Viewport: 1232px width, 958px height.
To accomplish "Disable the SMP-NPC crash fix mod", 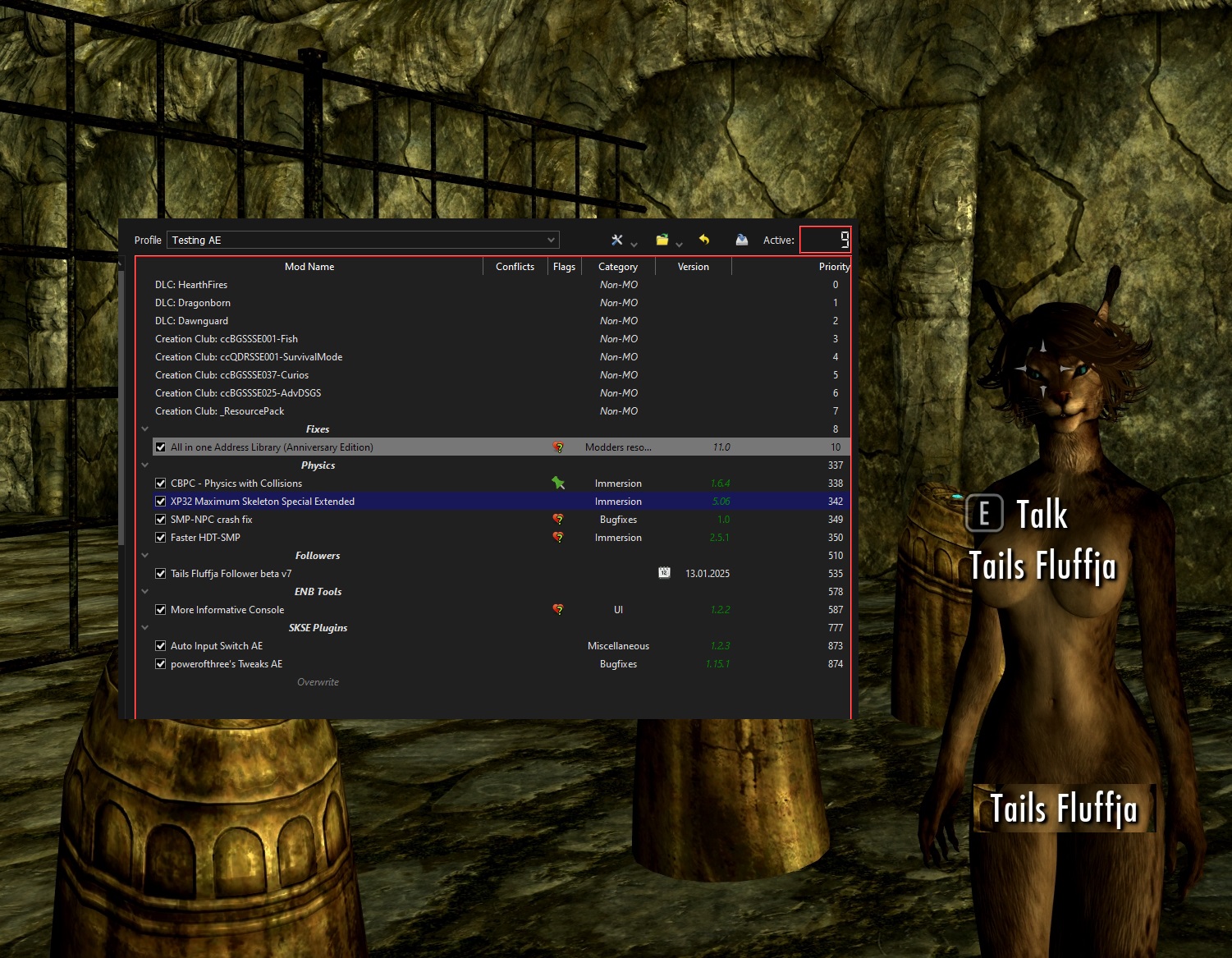I will [161, 520].
